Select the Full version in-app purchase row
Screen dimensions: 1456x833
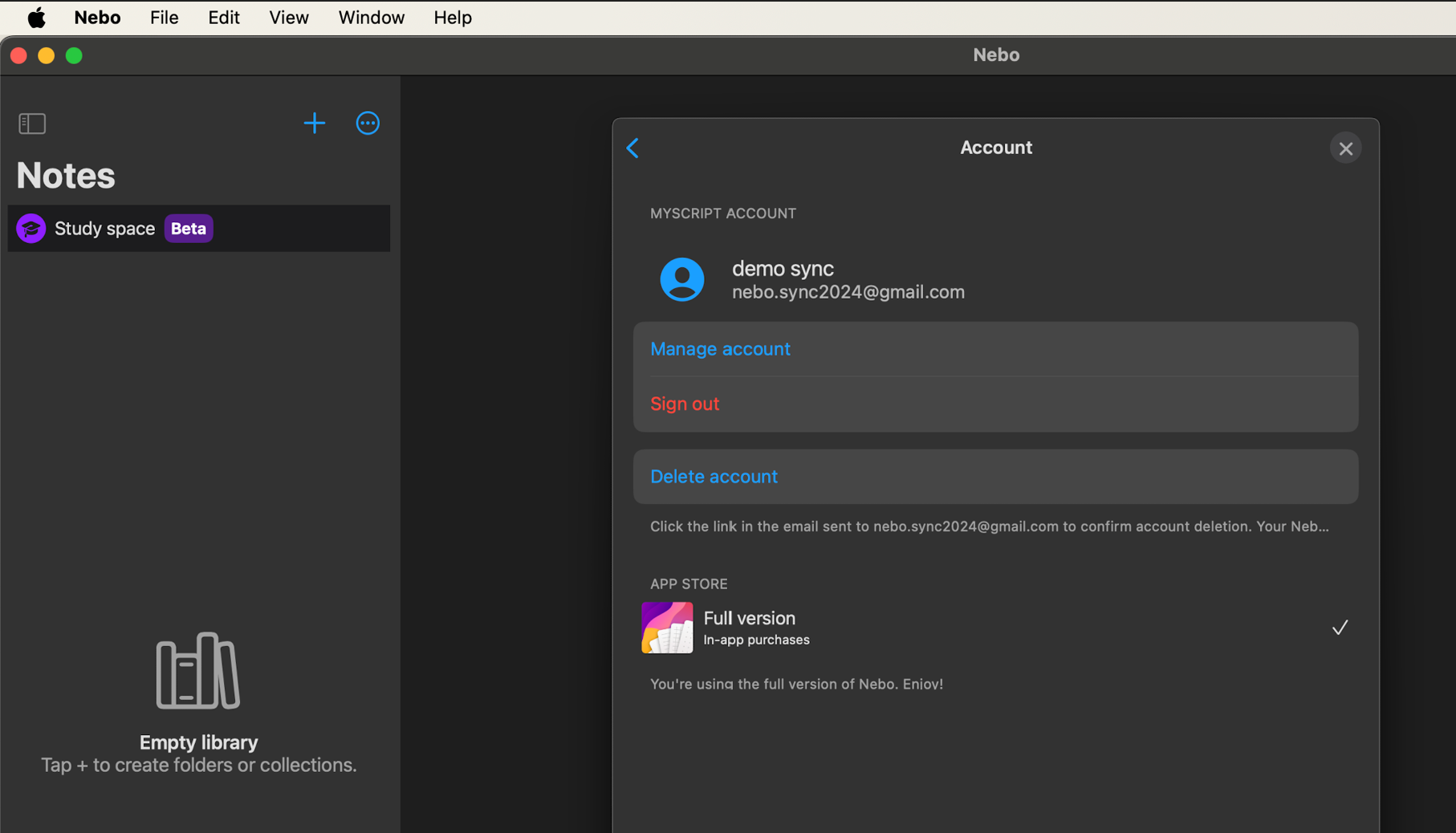click(x=995, y=628)
